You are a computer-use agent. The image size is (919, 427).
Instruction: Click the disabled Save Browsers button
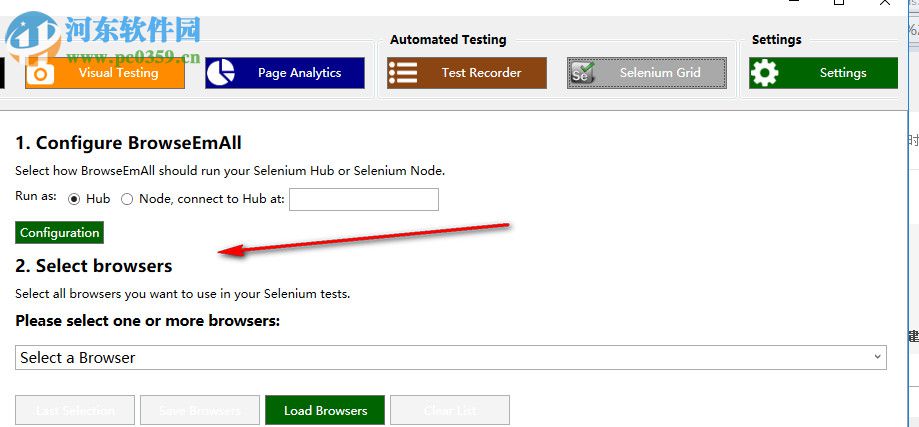pyautogui.click(x=200, y=410)
